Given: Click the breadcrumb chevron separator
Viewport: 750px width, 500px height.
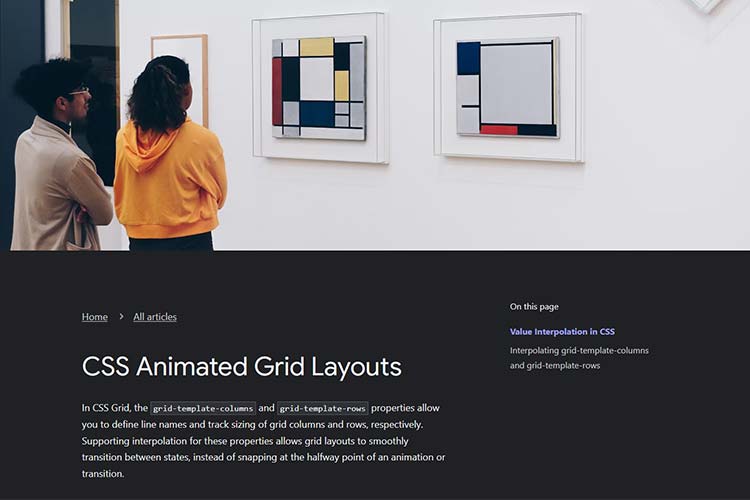Looking at the screenshot, I should 121,317.
